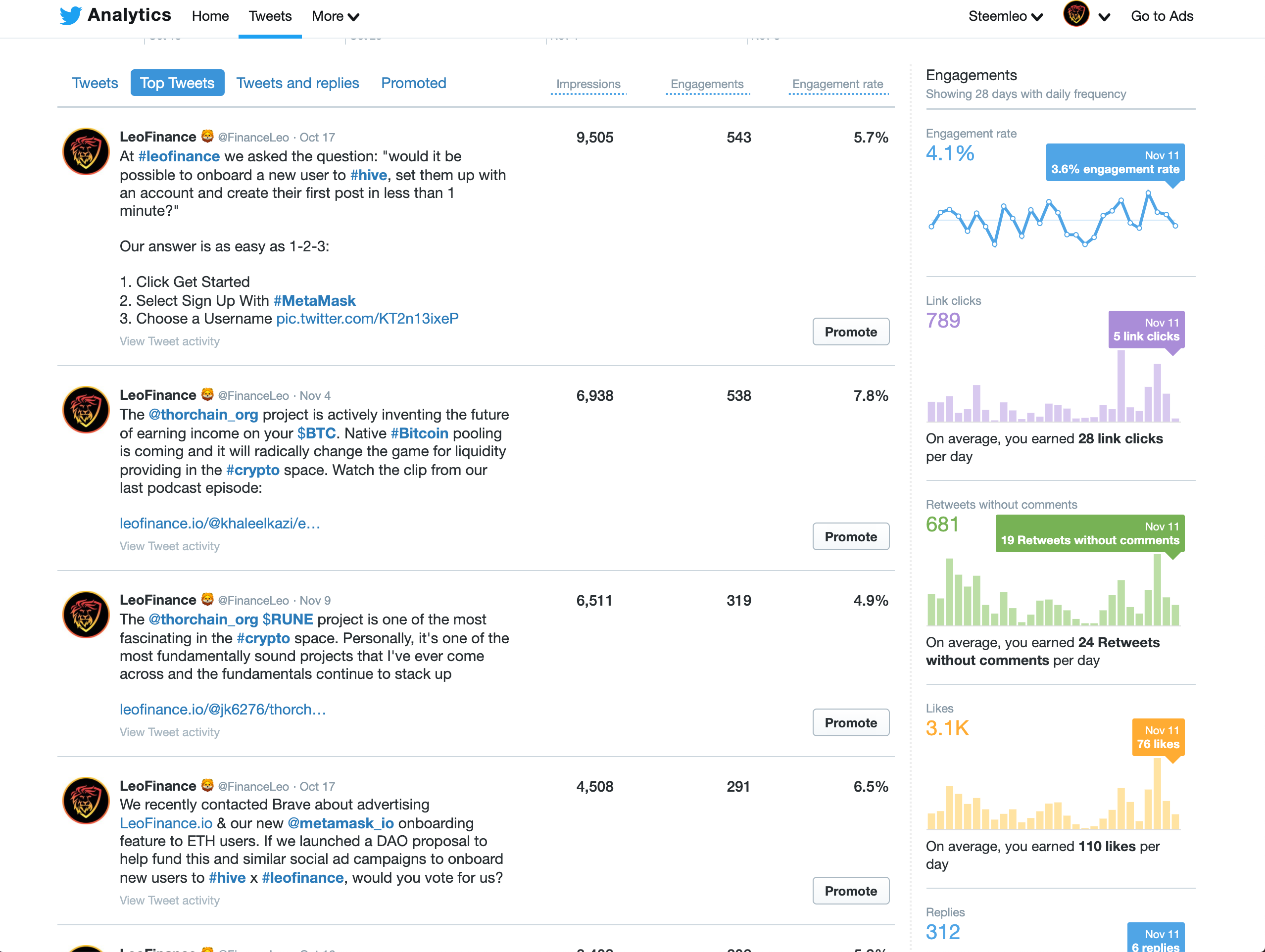Select the Top Tweets tab
This screenshot has height=952, width=1265.
point(177,83)
